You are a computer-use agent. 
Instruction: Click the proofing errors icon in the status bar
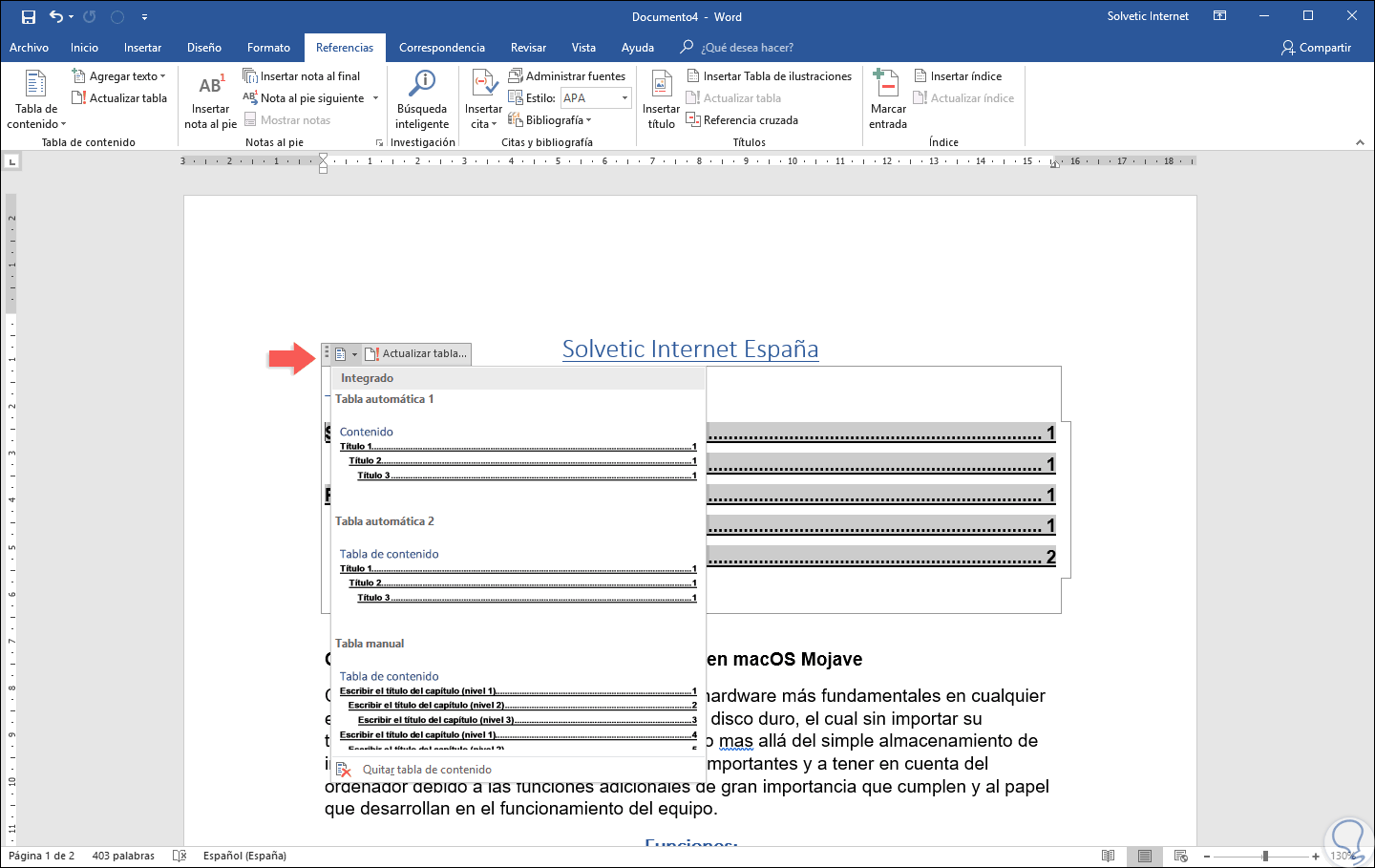(x=180, y=856)
